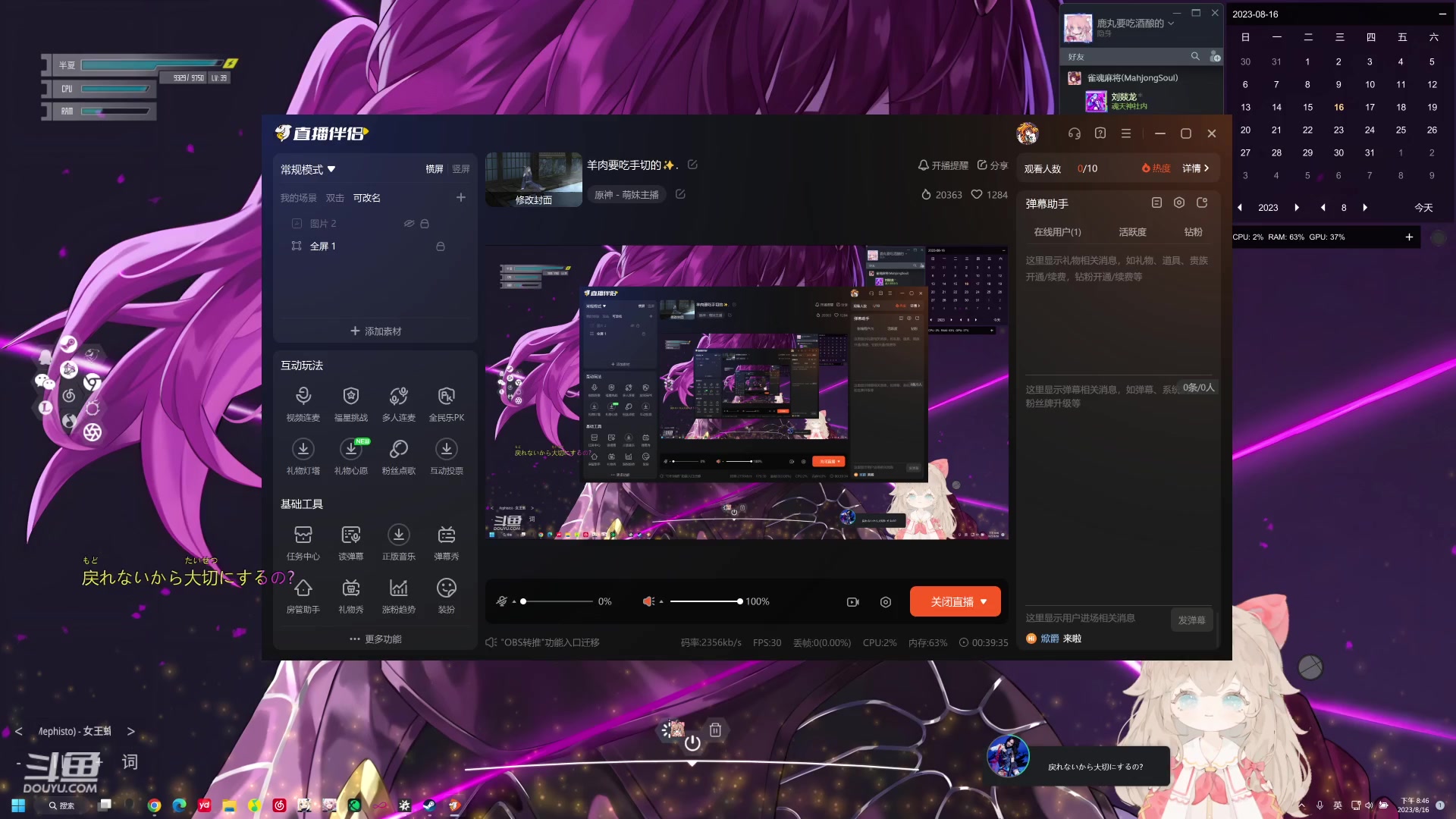Open dropdown arrow on 关闭直播 button

984,602
